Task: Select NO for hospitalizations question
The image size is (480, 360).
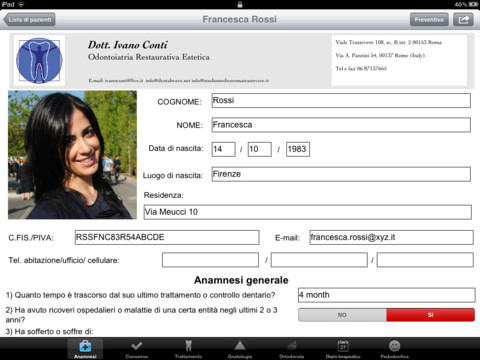Action: (342, 315)
